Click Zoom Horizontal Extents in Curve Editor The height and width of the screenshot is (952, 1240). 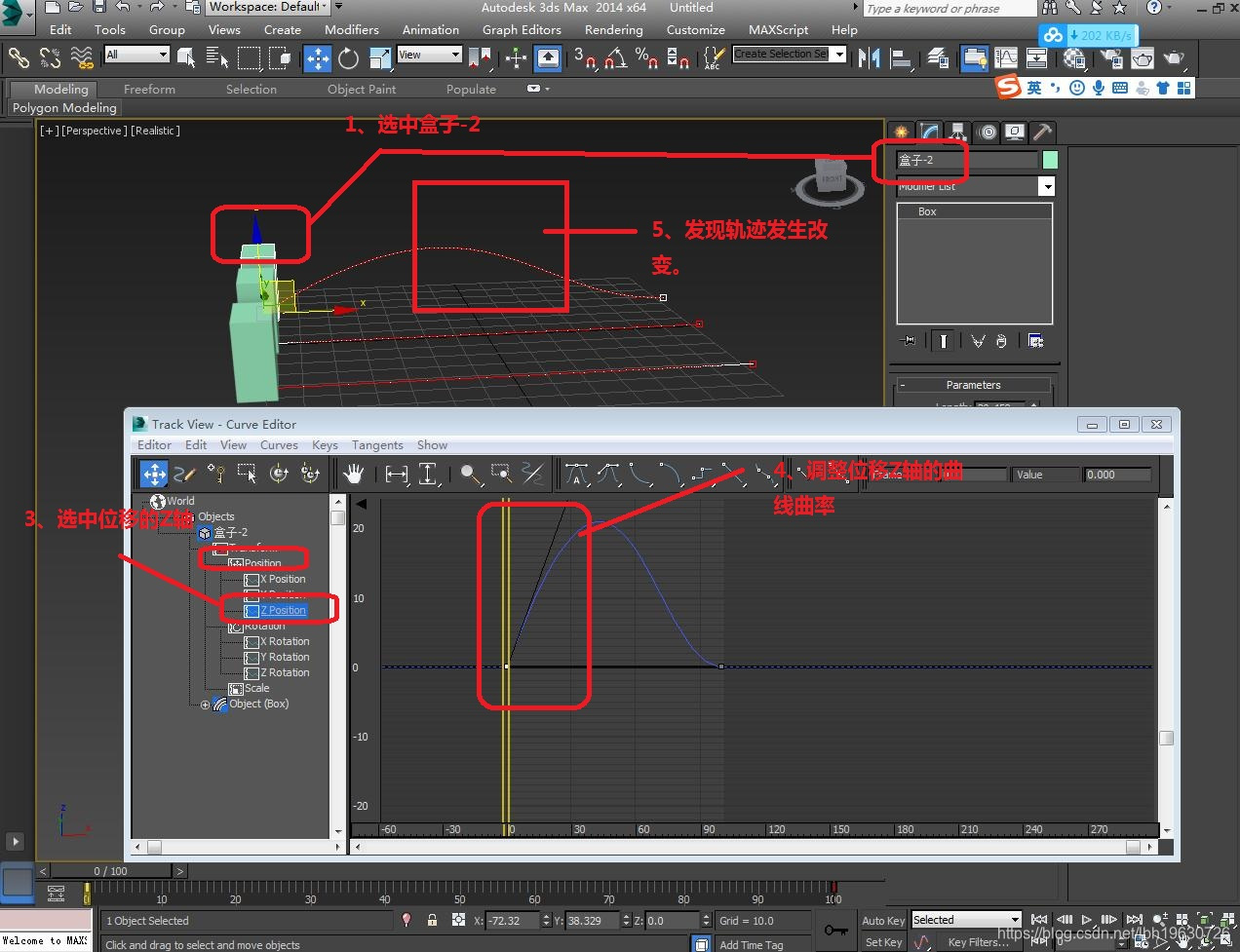[x=397, y=474]
